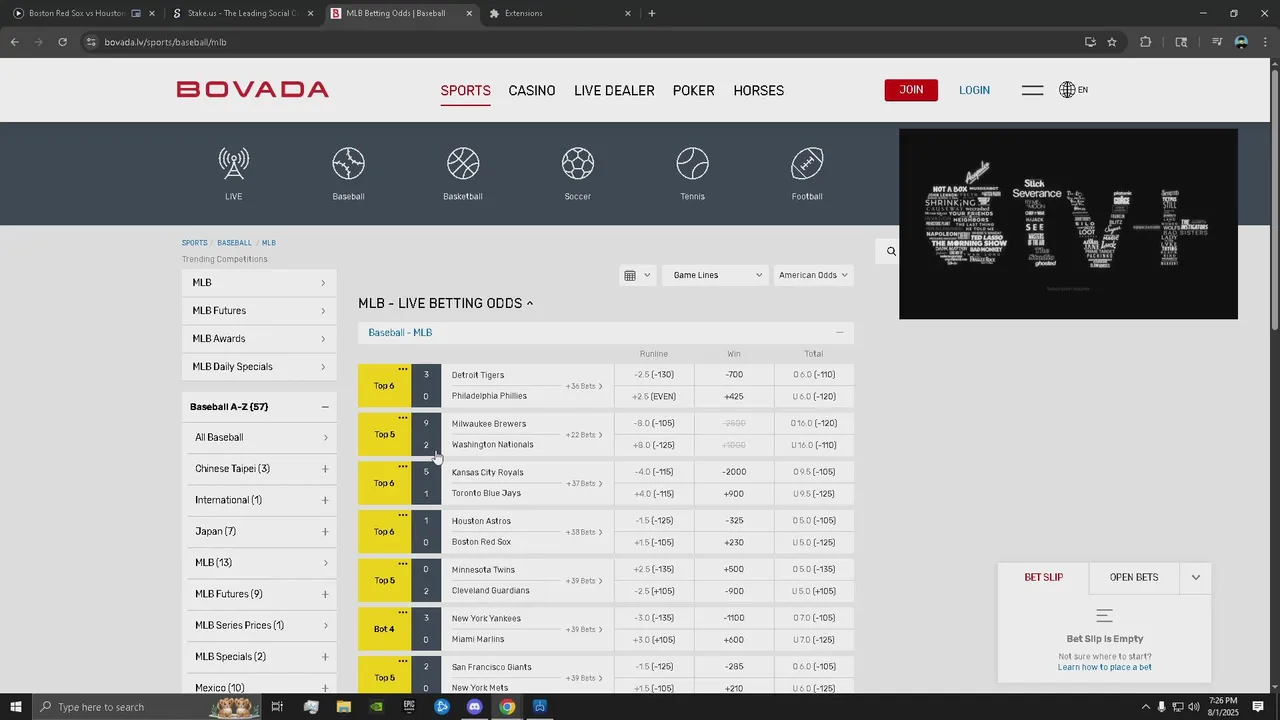Select the Tennis sport icon
The image size is (1280, 720).
click(x=692, y=174)
